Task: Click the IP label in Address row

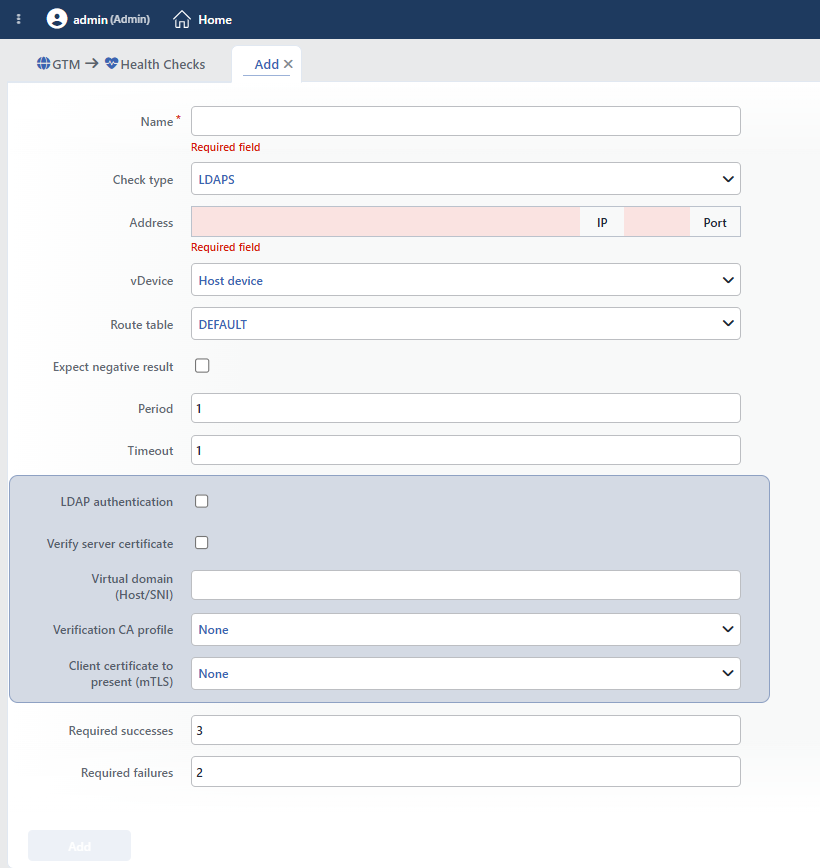Action: pos(602,223)
